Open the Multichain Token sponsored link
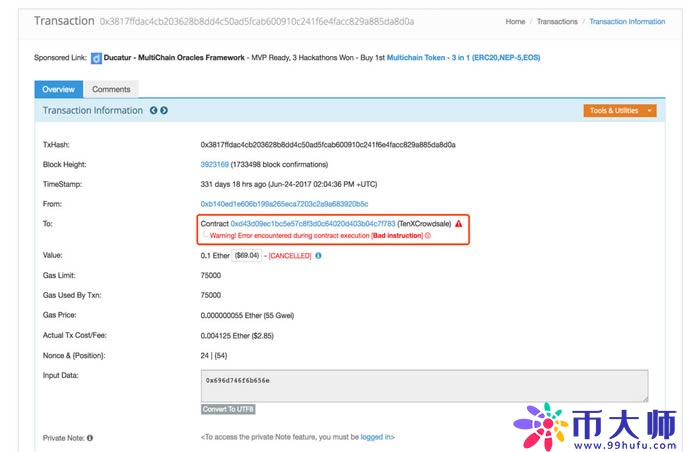Viewport: 700px width, 452px height. (463, 58)
